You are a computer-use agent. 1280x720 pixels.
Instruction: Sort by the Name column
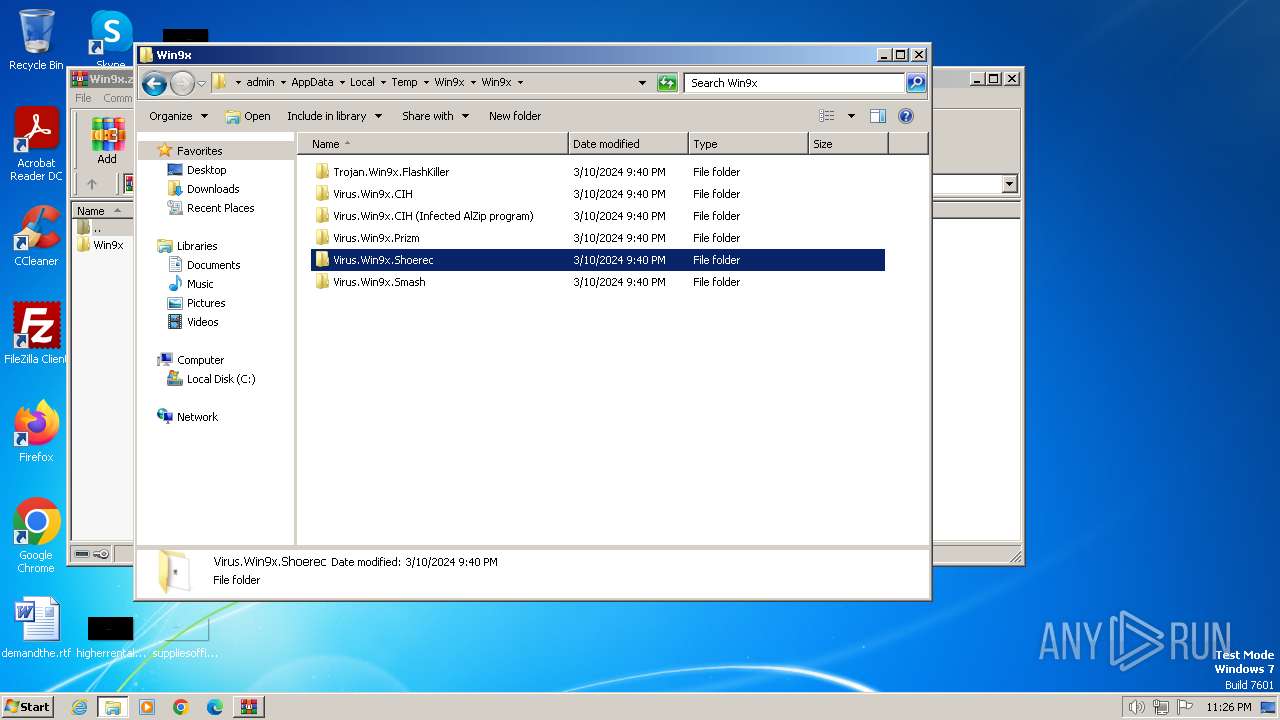(x=433, y=144)
